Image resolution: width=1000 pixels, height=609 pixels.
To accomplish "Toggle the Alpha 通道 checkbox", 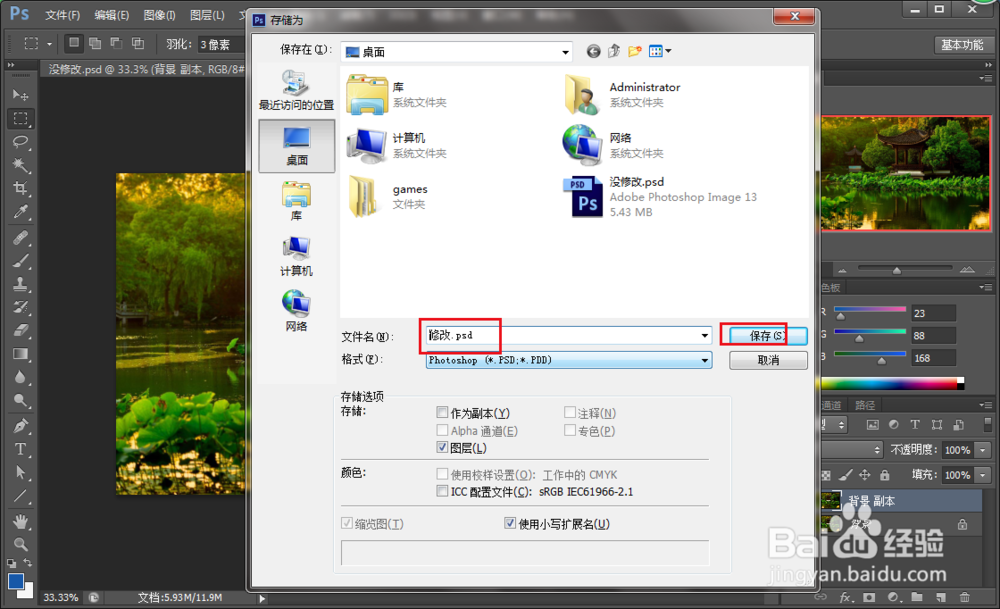I will pos(442,430).
